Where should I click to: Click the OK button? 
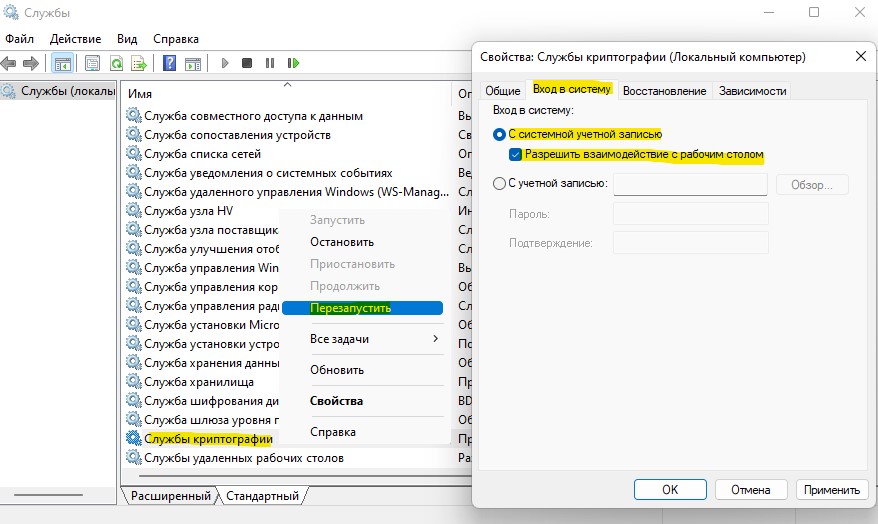pyautogui.click(x=670, y=489)
